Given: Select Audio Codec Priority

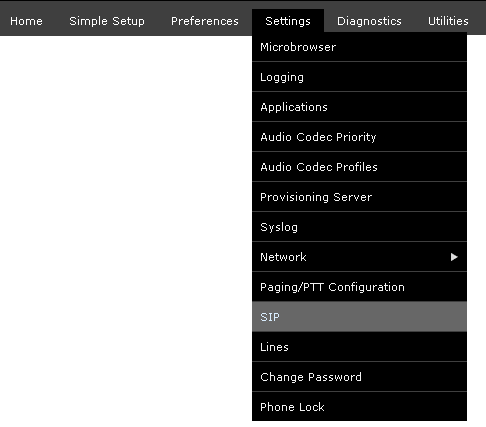Looking at the screenshot, I should tap(359, 137).
